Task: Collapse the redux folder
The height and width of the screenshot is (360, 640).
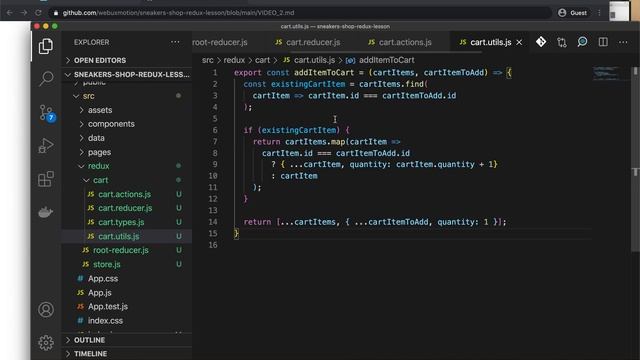Action: coord(127,166)
